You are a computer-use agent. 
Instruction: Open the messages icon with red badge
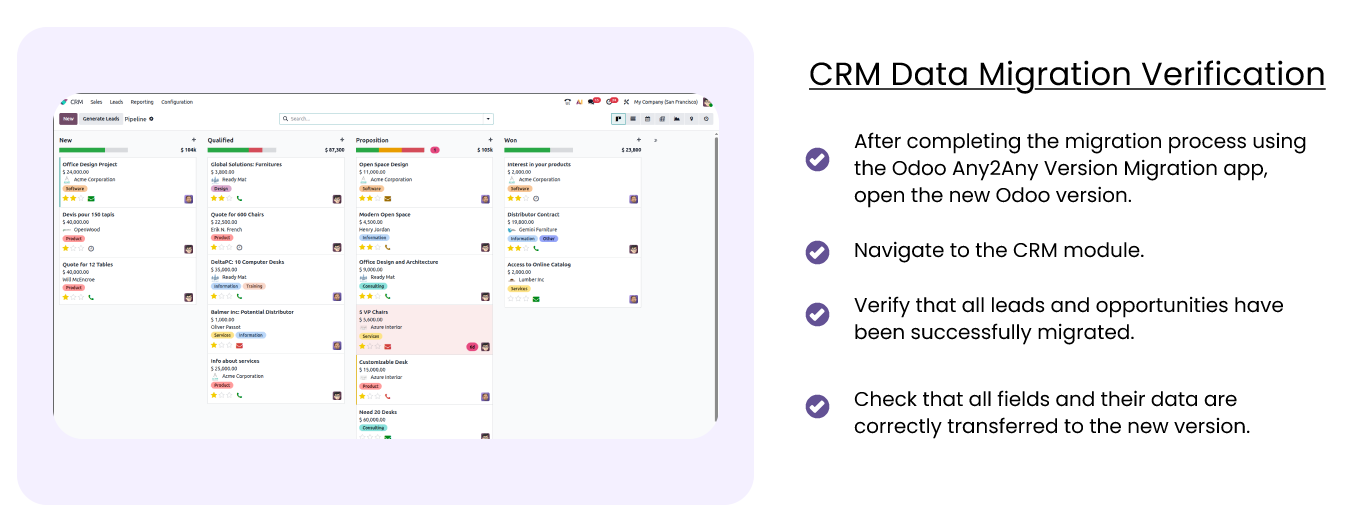pyautogui.click(x=594, y=102)
